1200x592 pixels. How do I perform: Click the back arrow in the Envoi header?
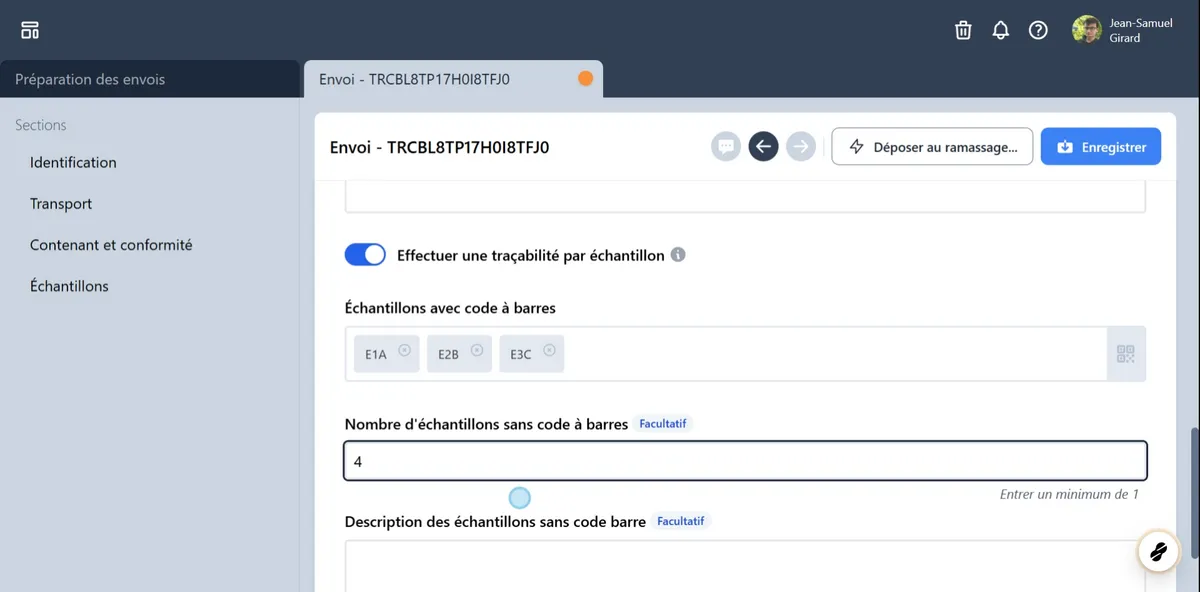coord(763,146)
